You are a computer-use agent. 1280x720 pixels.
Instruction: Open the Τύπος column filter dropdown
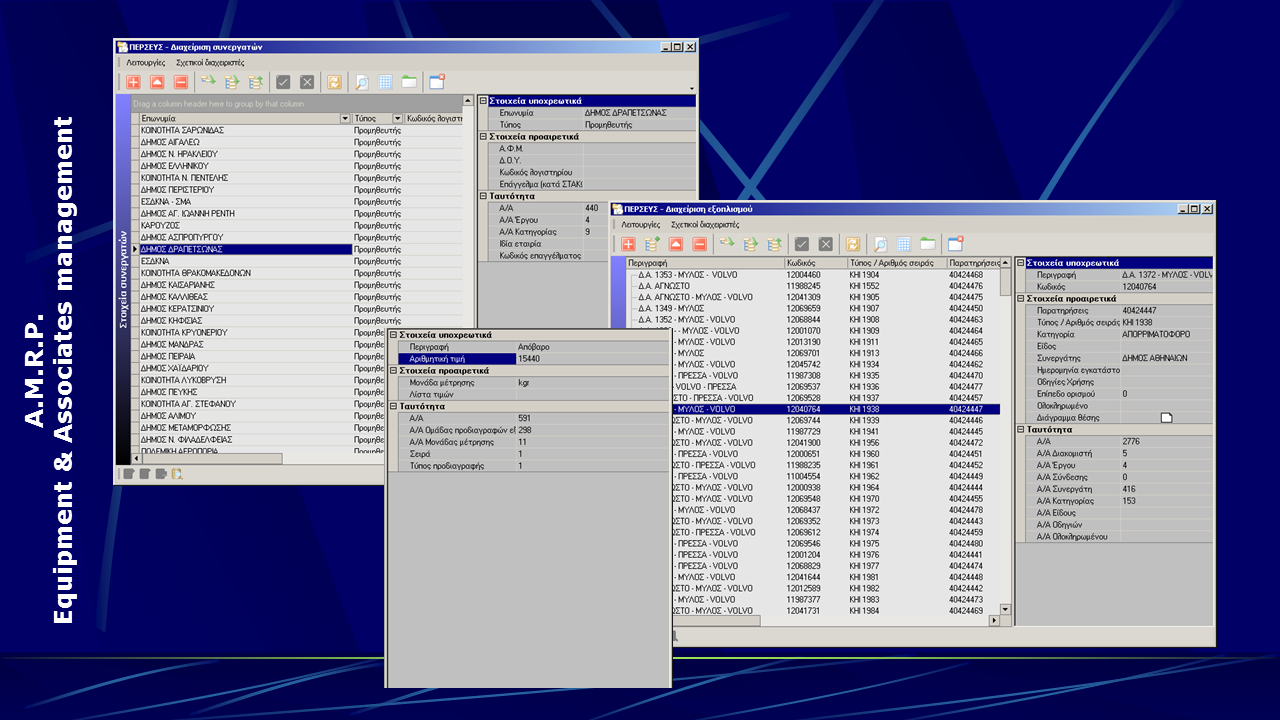397,118
